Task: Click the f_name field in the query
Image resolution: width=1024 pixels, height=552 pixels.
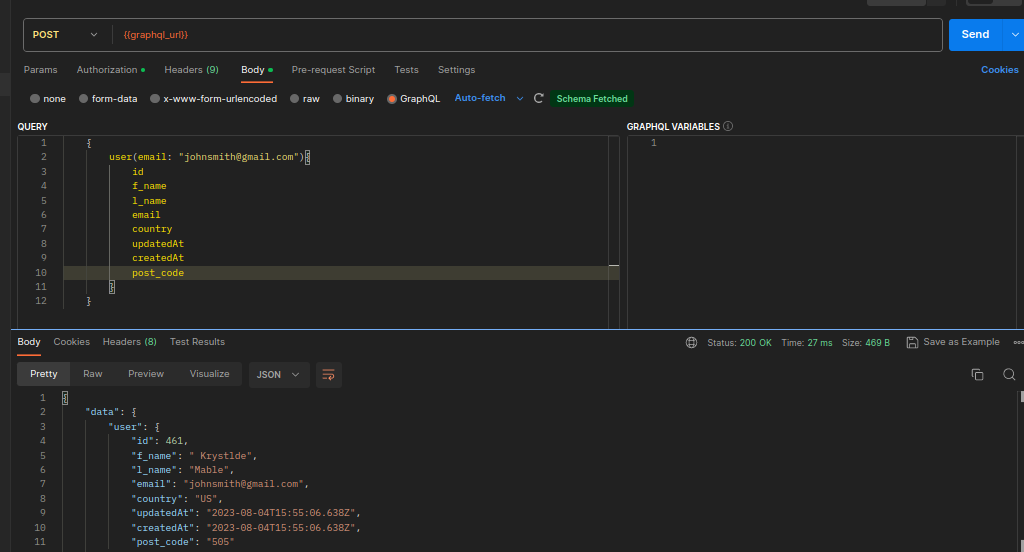Action: pyautogui.click(x=149, y=186)
